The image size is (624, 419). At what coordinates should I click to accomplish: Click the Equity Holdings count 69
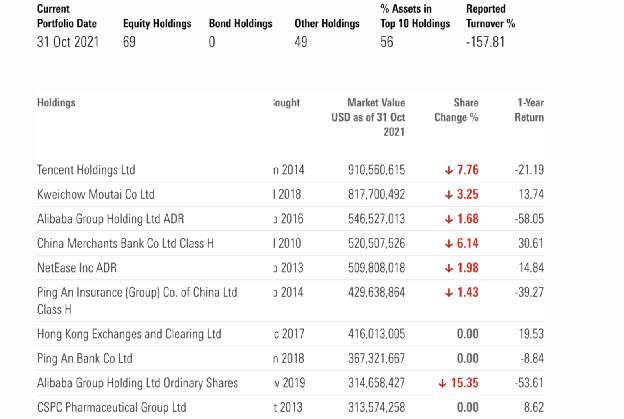(x=129, y=43)
